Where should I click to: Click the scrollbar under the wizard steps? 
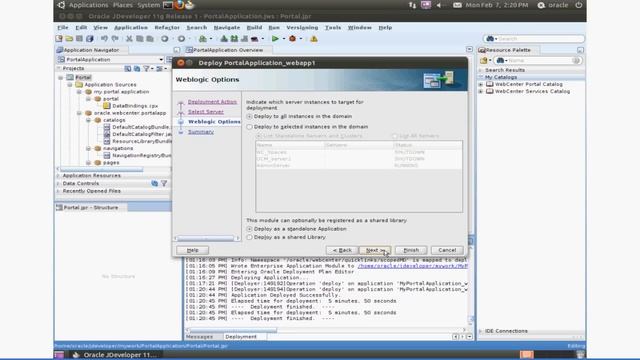(205, 238)
